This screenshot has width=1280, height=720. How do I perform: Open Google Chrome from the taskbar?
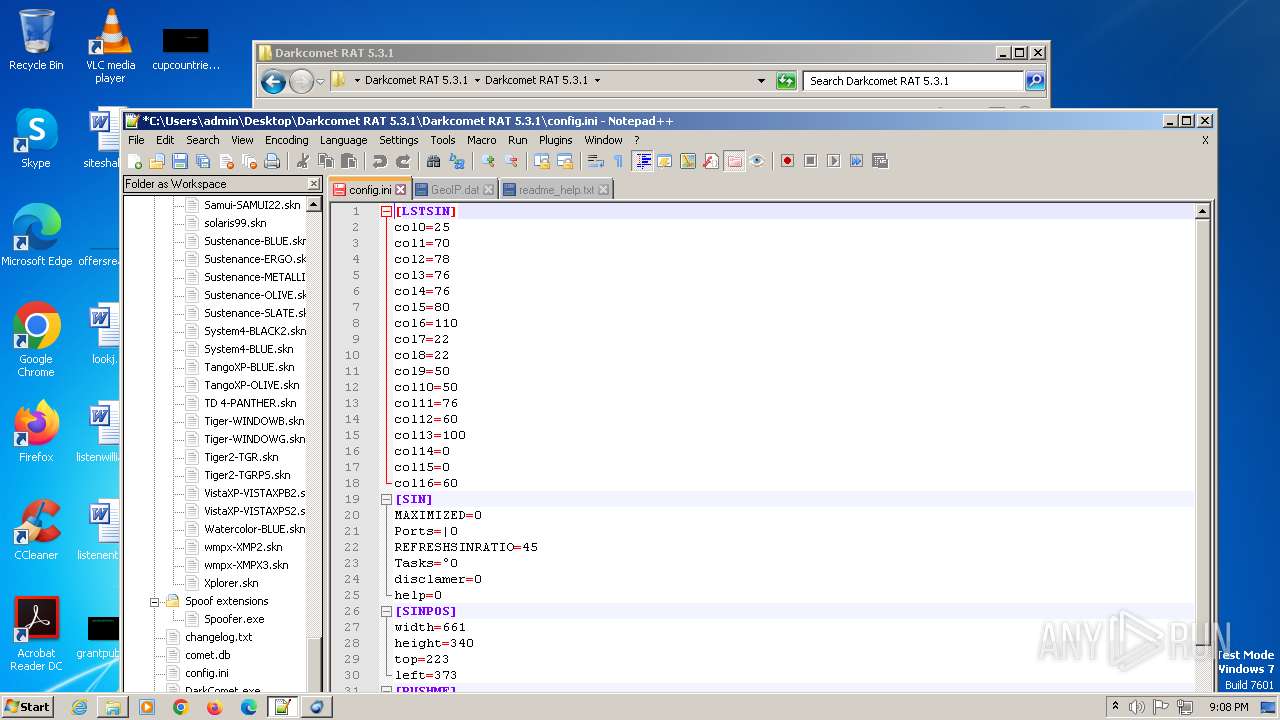[x=180, y=707]
